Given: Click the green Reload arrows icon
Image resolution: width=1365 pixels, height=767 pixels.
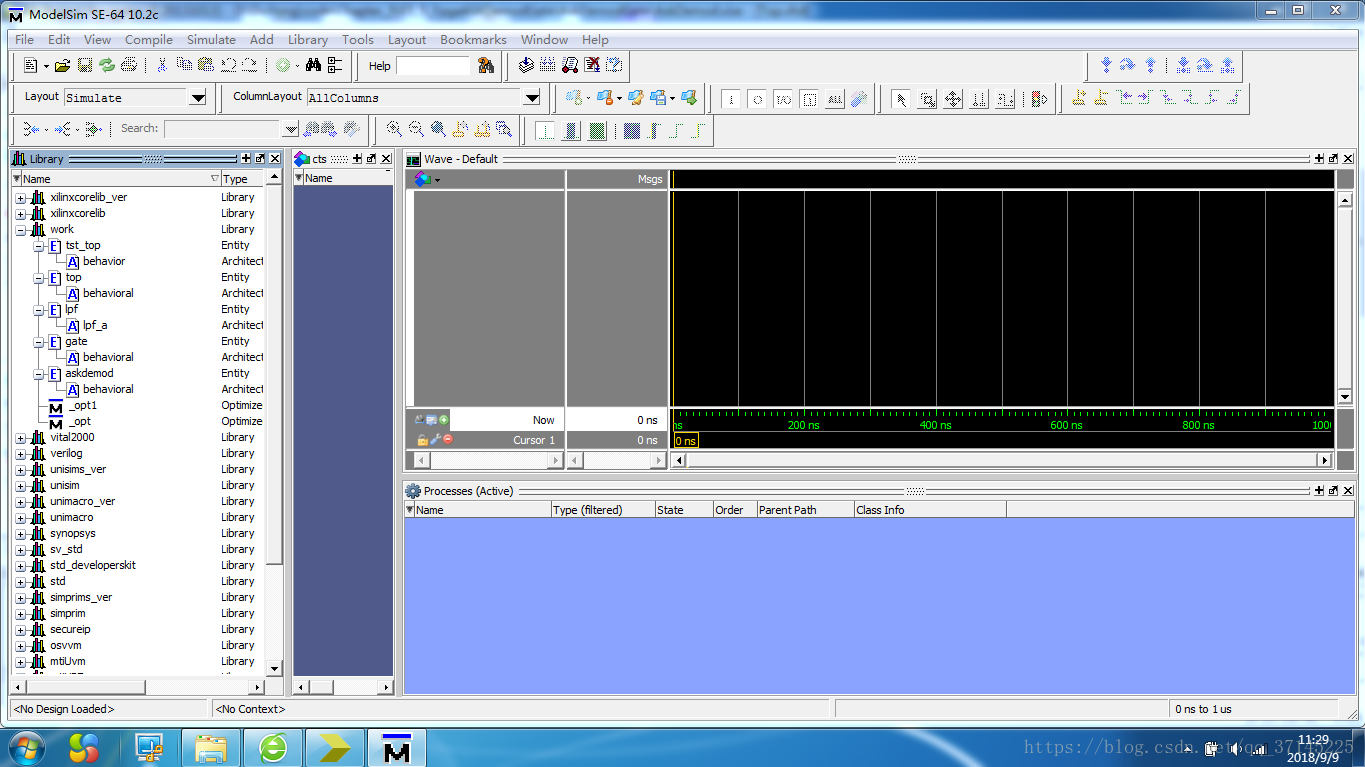Looking at the screenshot, I should pyautogui.click(x=107, y=65).
